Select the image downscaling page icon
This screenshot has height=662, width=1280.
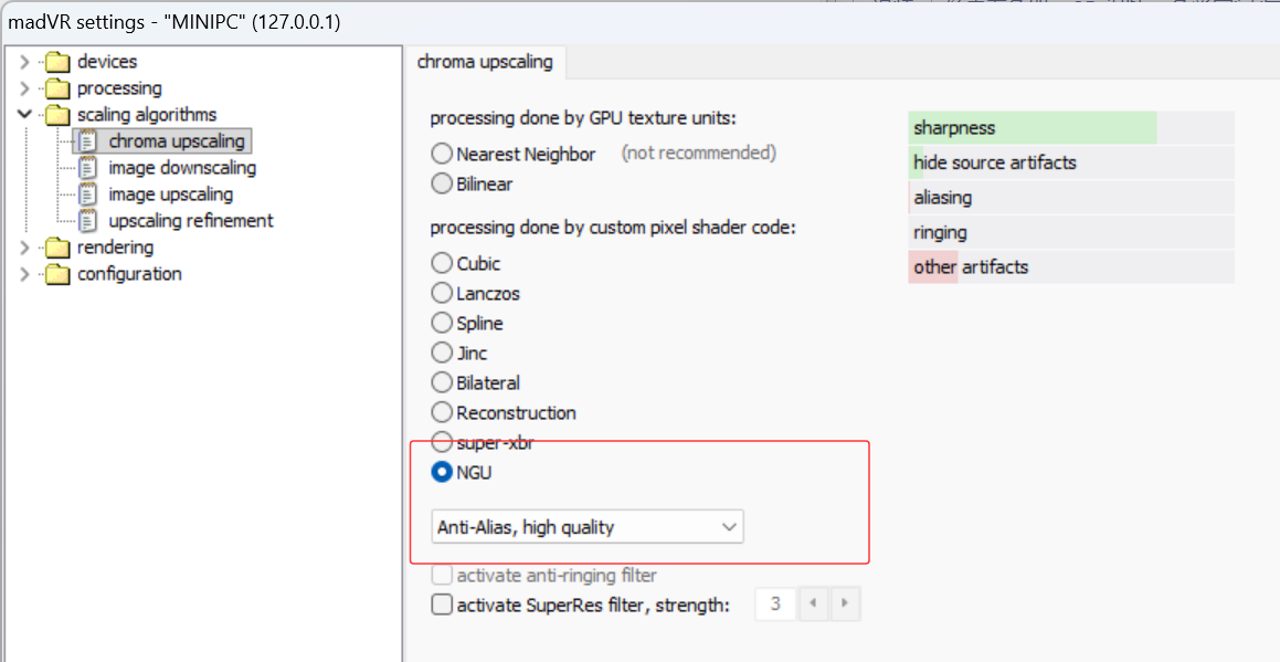point(88,168)
